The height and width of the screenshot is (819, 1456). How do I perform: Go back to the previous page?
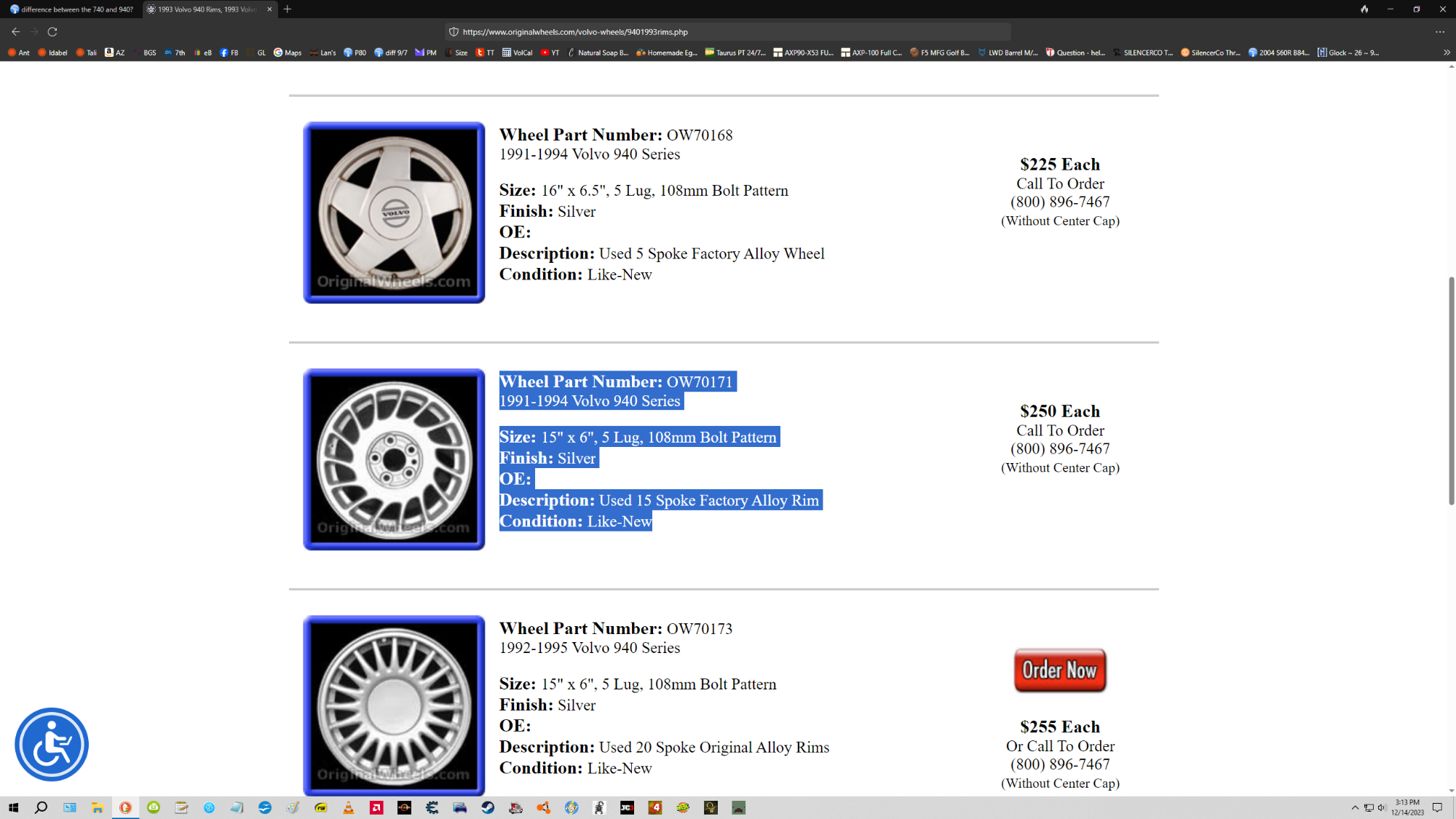[x=15, y=31]
